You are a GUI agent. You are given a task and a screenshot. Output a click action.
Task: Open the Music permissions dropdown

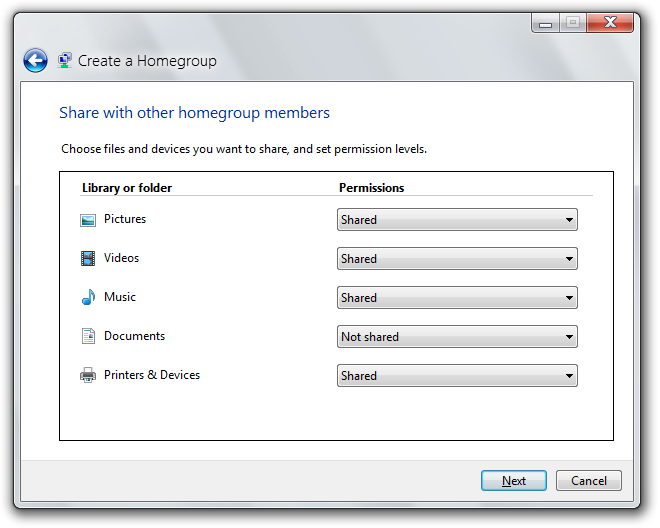[x=457, y=298]
